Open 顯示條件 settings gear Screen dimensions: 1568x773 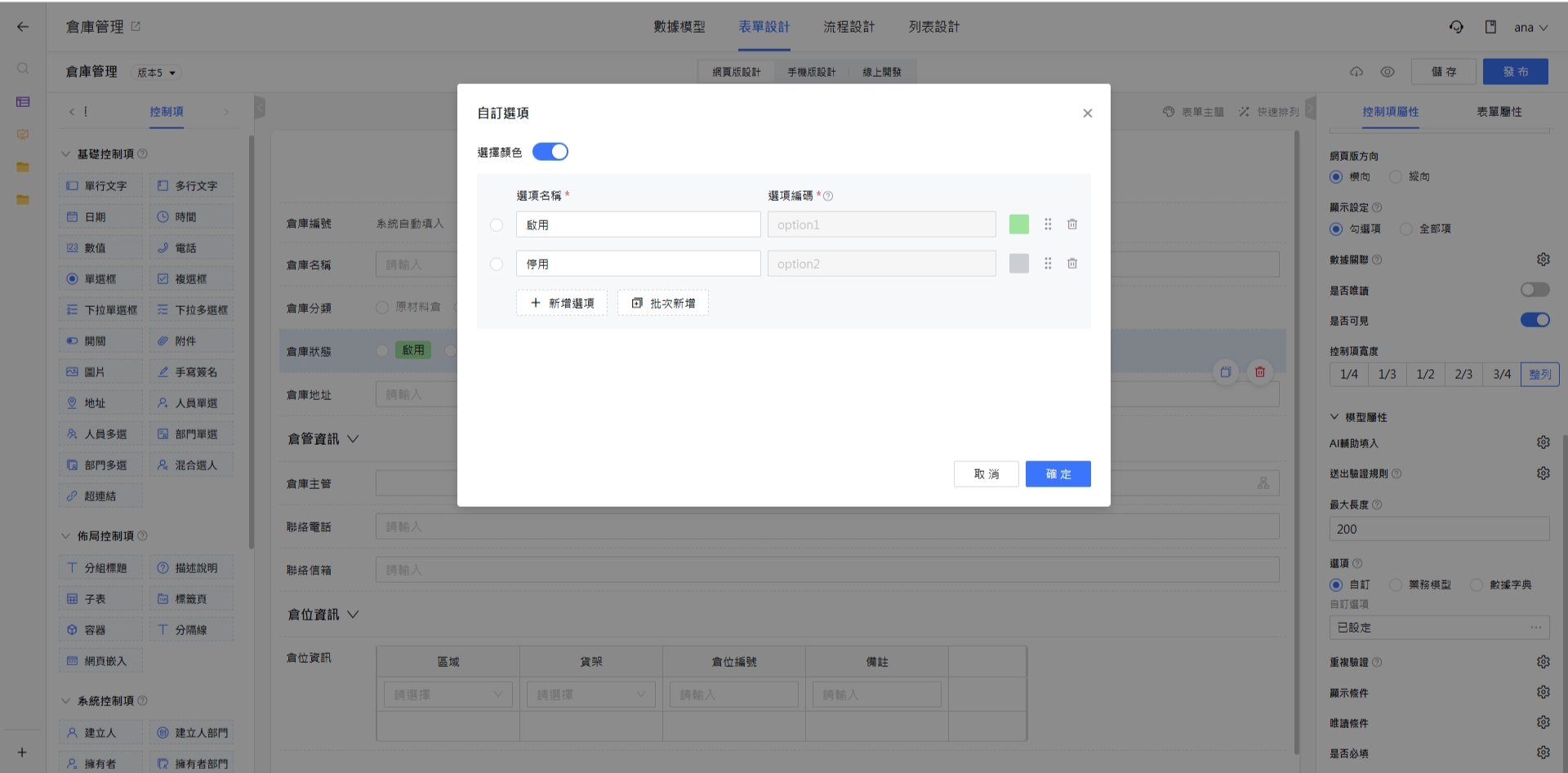pos(1543,692)
